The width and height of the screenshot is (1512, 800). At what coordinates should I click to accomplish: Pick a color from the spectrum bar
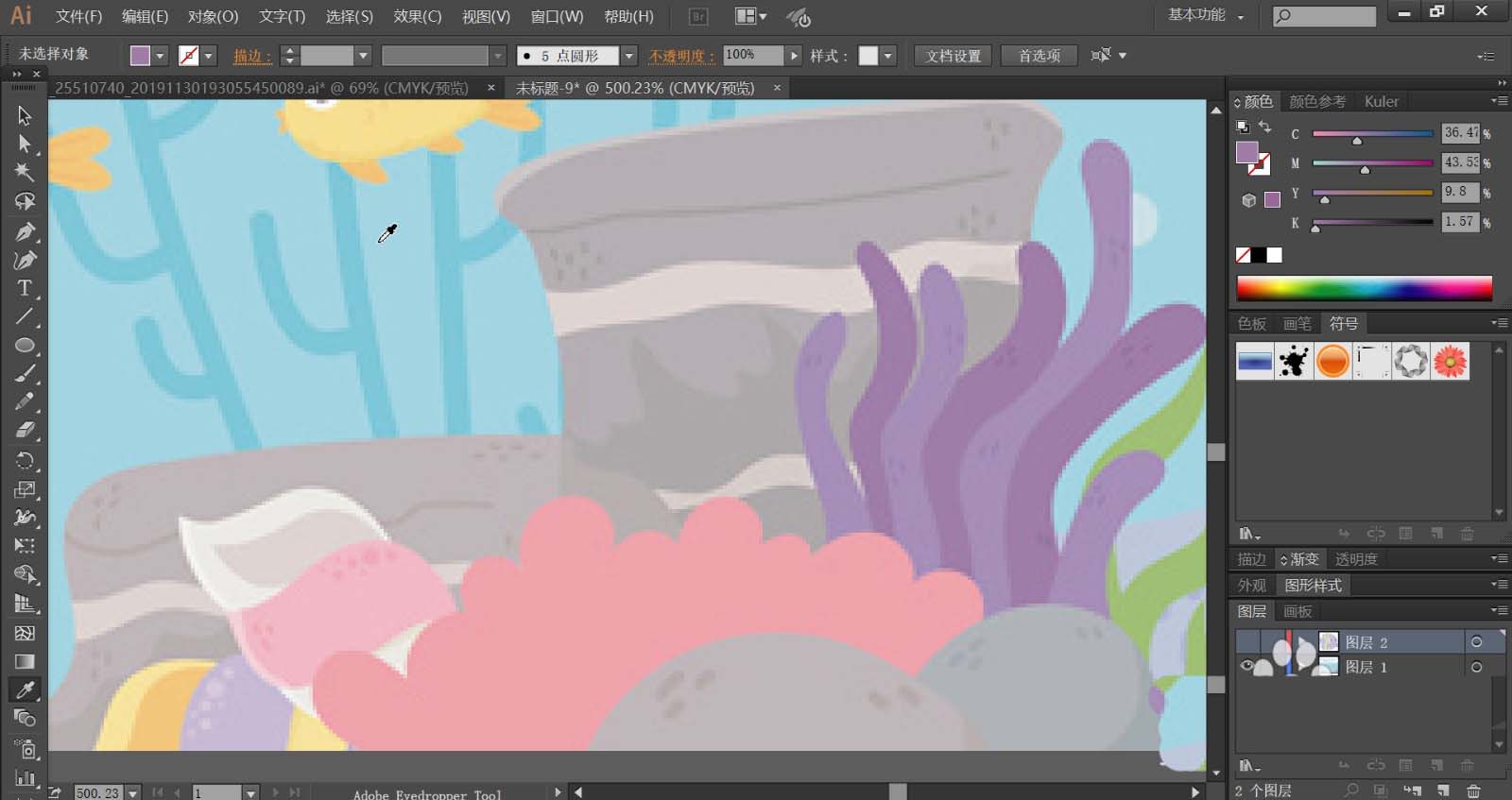(1364, 287)
